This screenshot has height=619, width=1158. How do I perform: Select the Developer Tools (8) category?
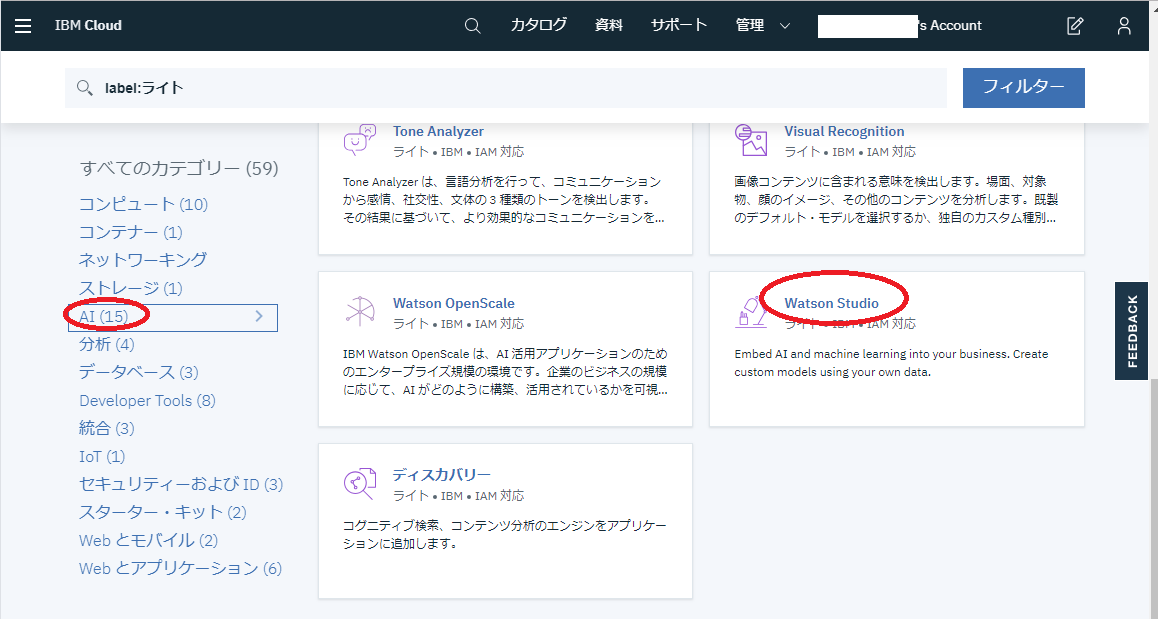147,400
